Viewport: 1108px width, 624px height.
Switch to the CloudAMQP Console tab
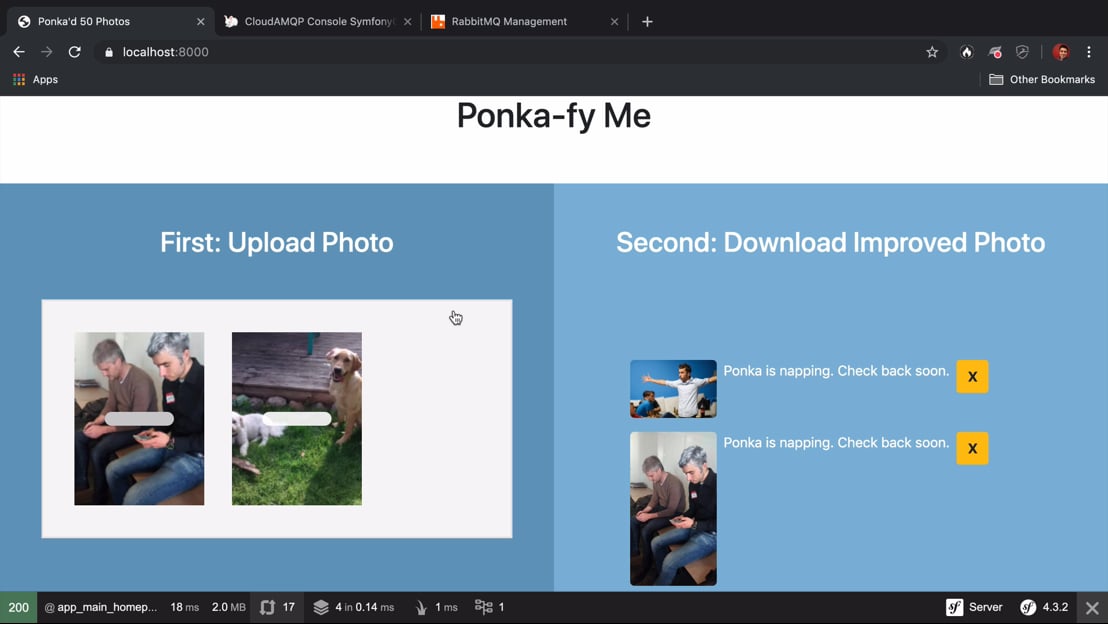(319, 21)
